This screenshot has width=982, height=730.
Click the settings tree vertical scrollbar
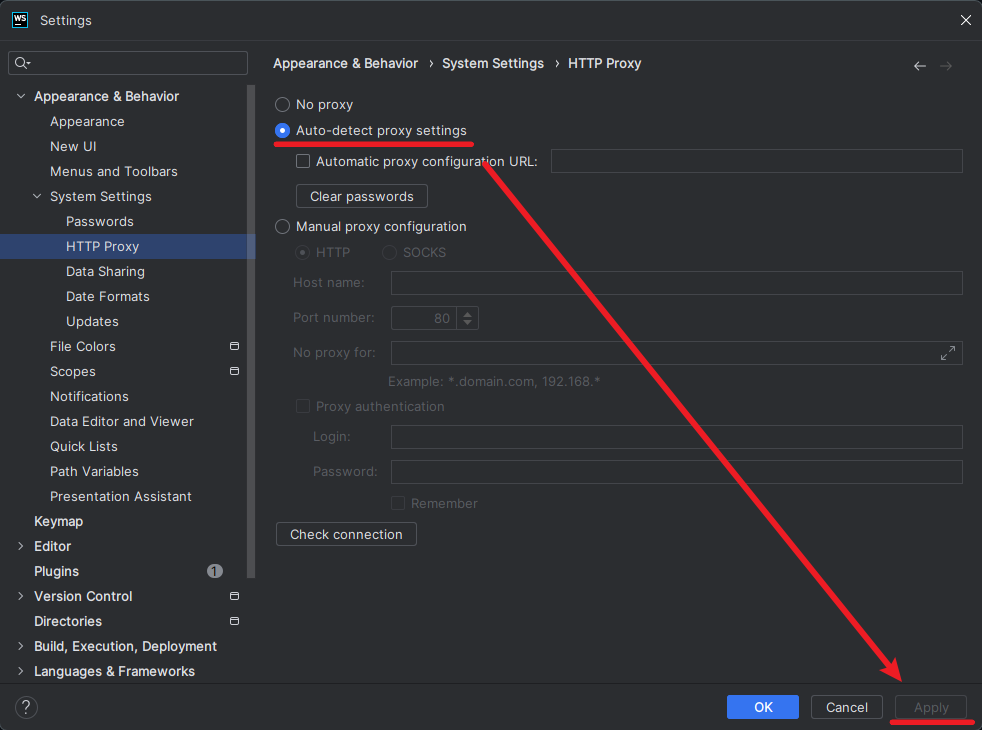point(251,330)
